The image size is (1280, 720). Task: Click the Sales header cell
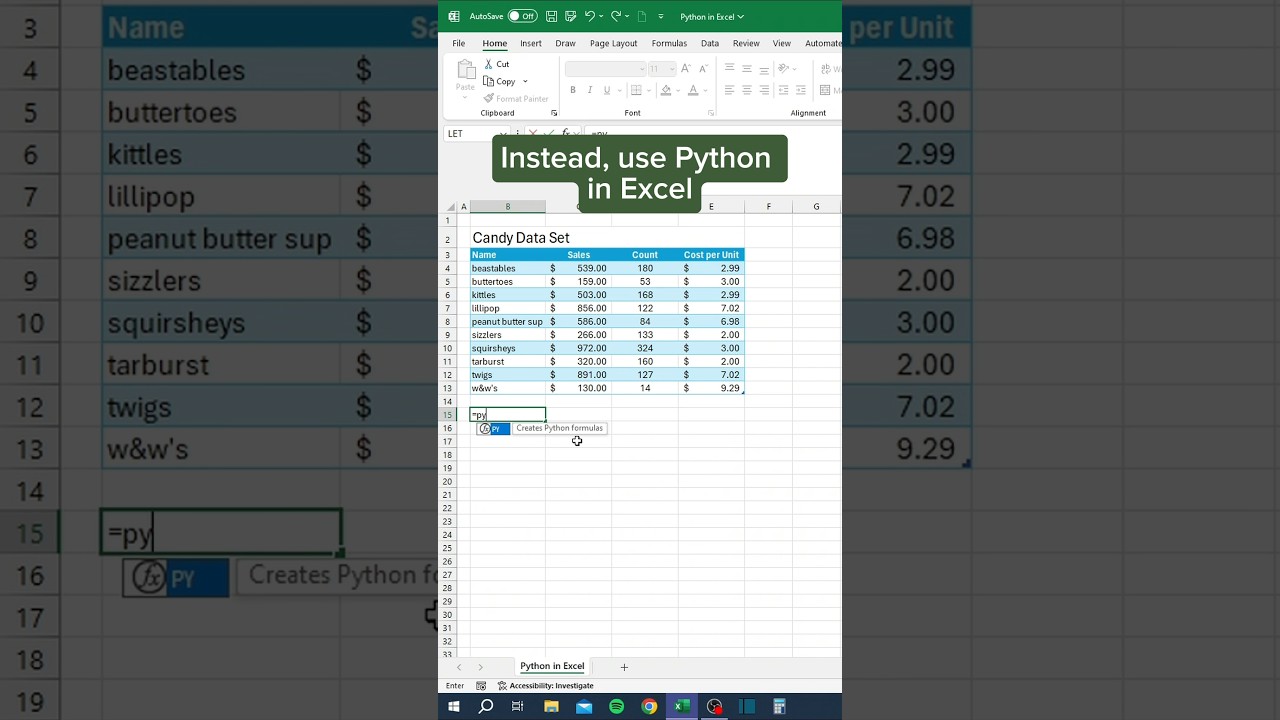[x=578, y=255]
